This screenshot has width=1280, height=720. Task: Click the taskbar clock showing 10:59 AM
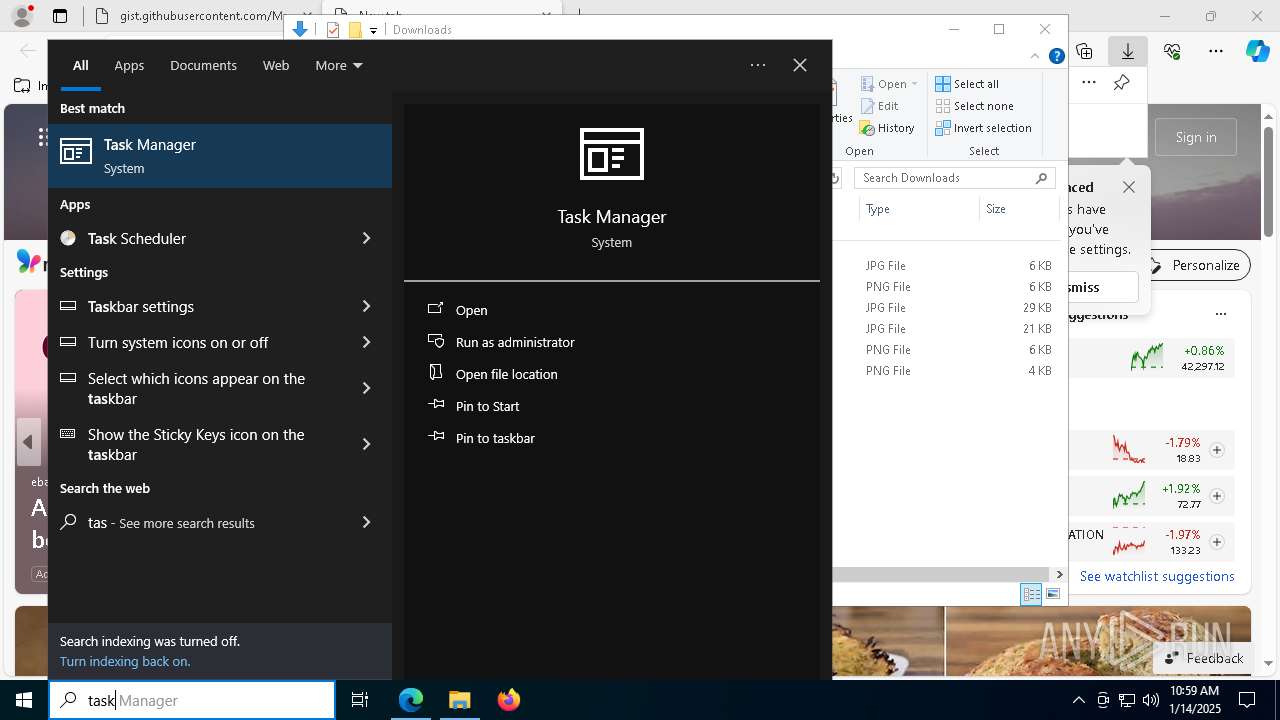[1194, 700]
